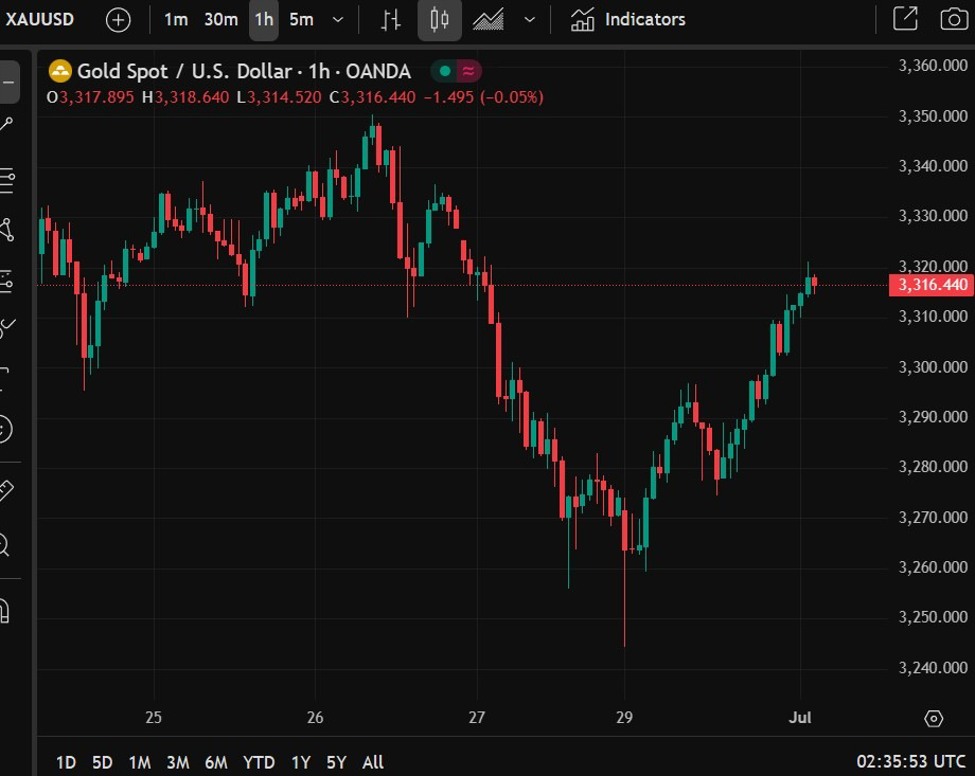Toggle the pink alert badge next to chart title
975x776 pixels.
pyautogui.click(x=466, y=71)
